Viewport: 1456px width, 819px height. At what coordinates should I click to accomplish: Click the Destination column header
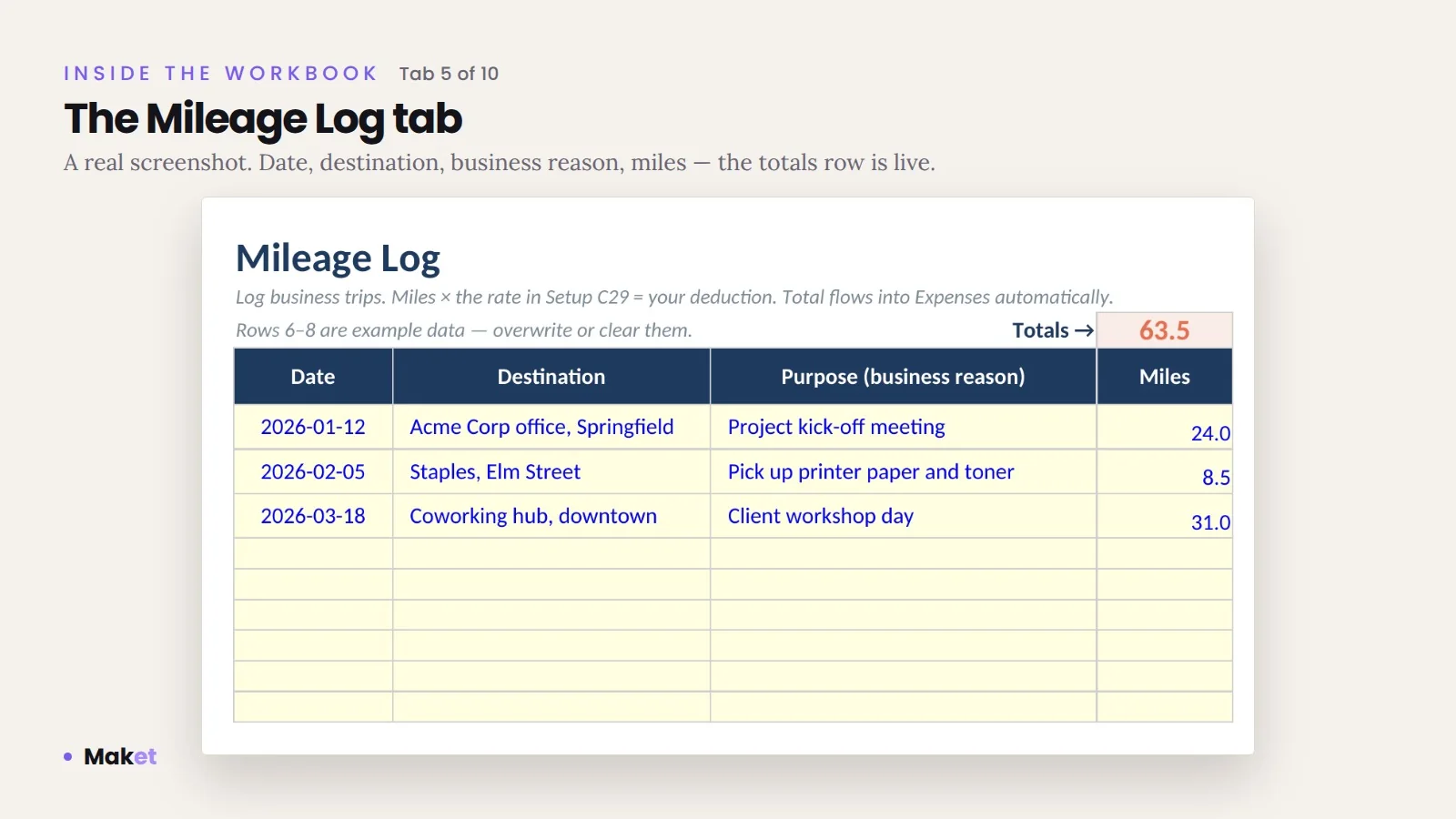click(551, 377)
